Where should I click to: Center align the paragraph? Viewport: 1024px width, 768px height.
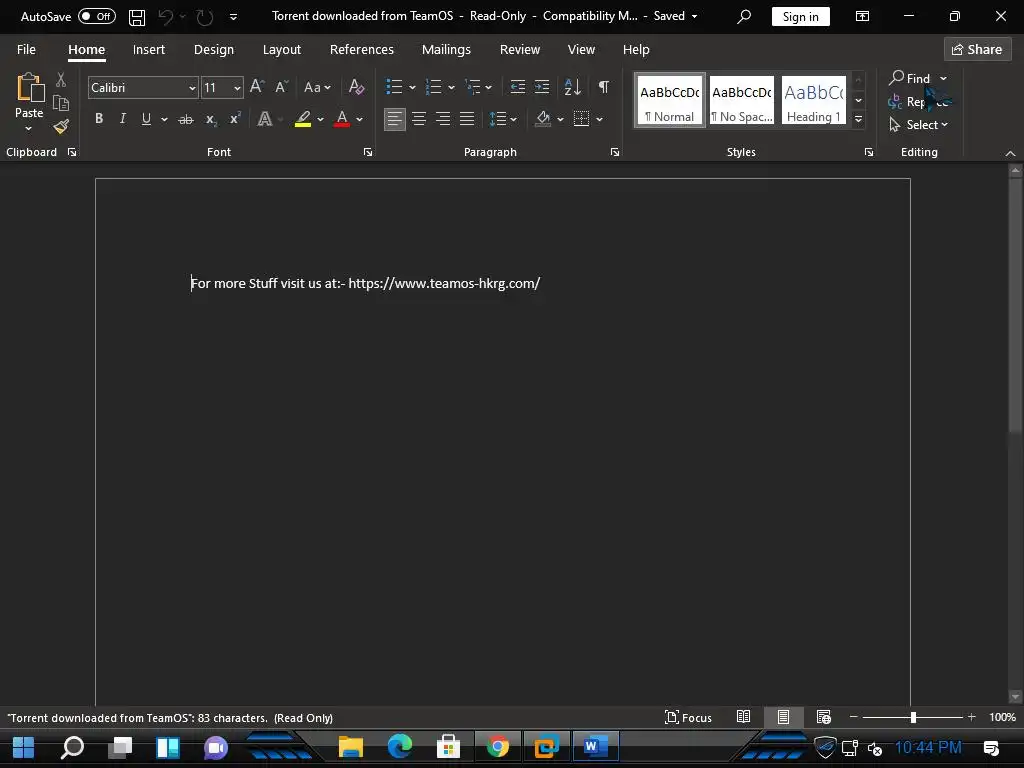(x=419, y=118)
